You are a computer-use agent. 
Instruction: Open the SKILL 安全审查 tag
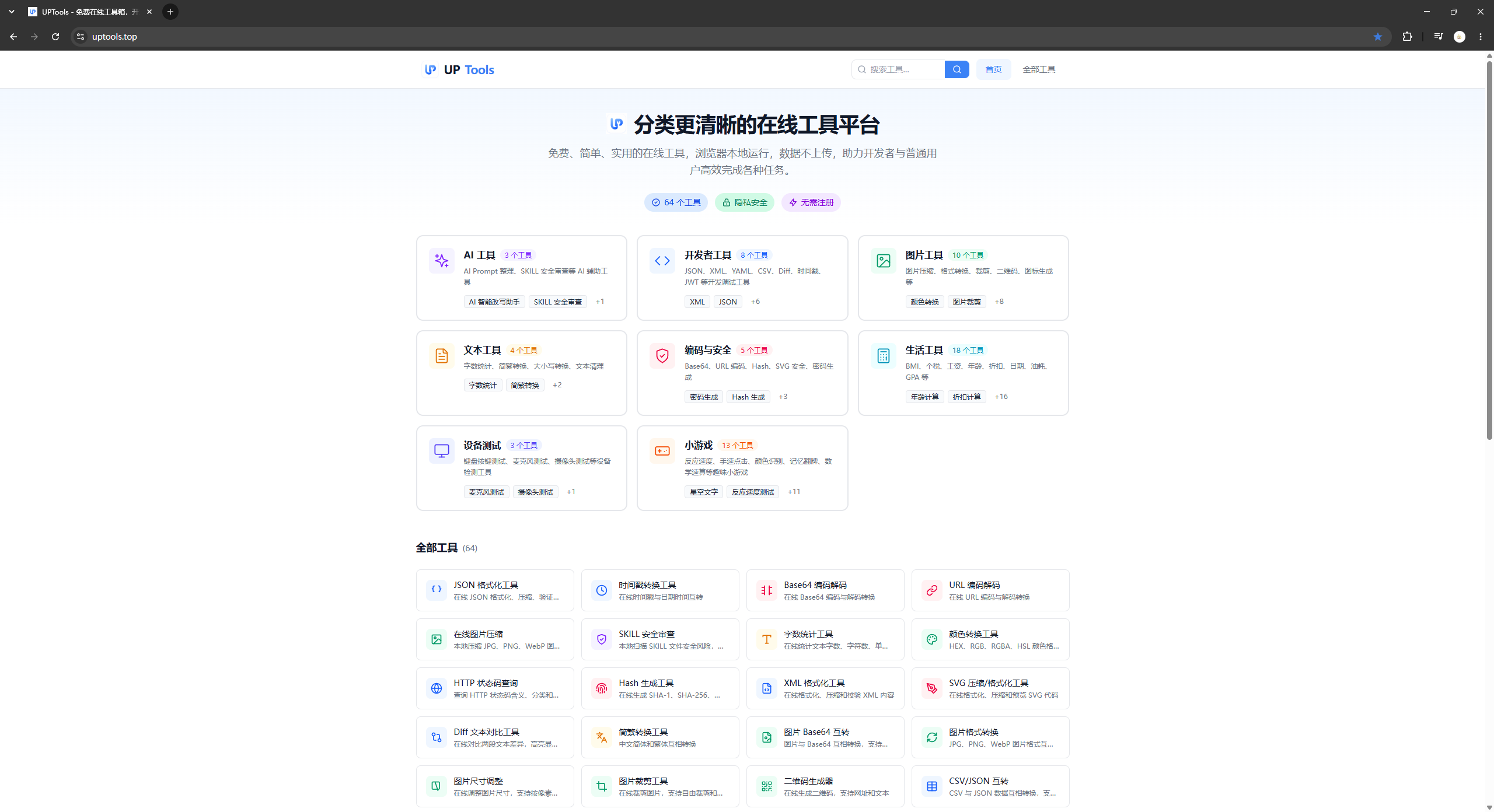558,302
